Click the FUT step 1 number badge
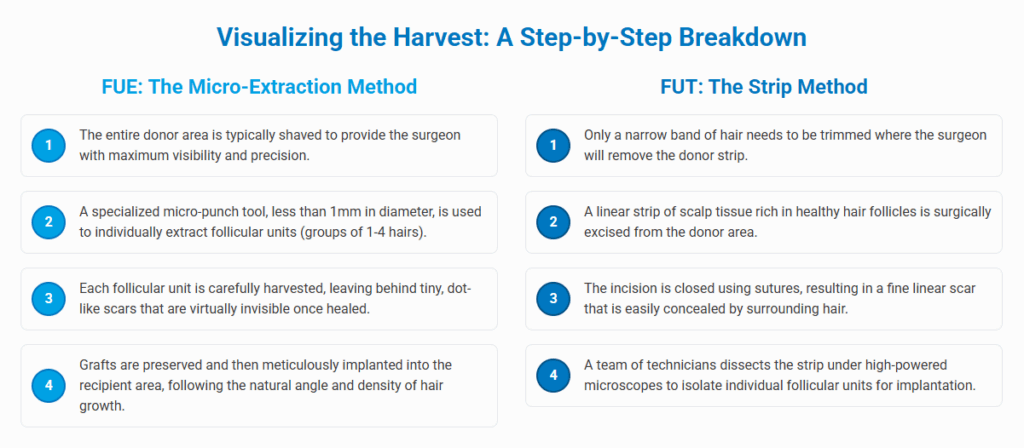1024x448 pixels. pos(552,146)
